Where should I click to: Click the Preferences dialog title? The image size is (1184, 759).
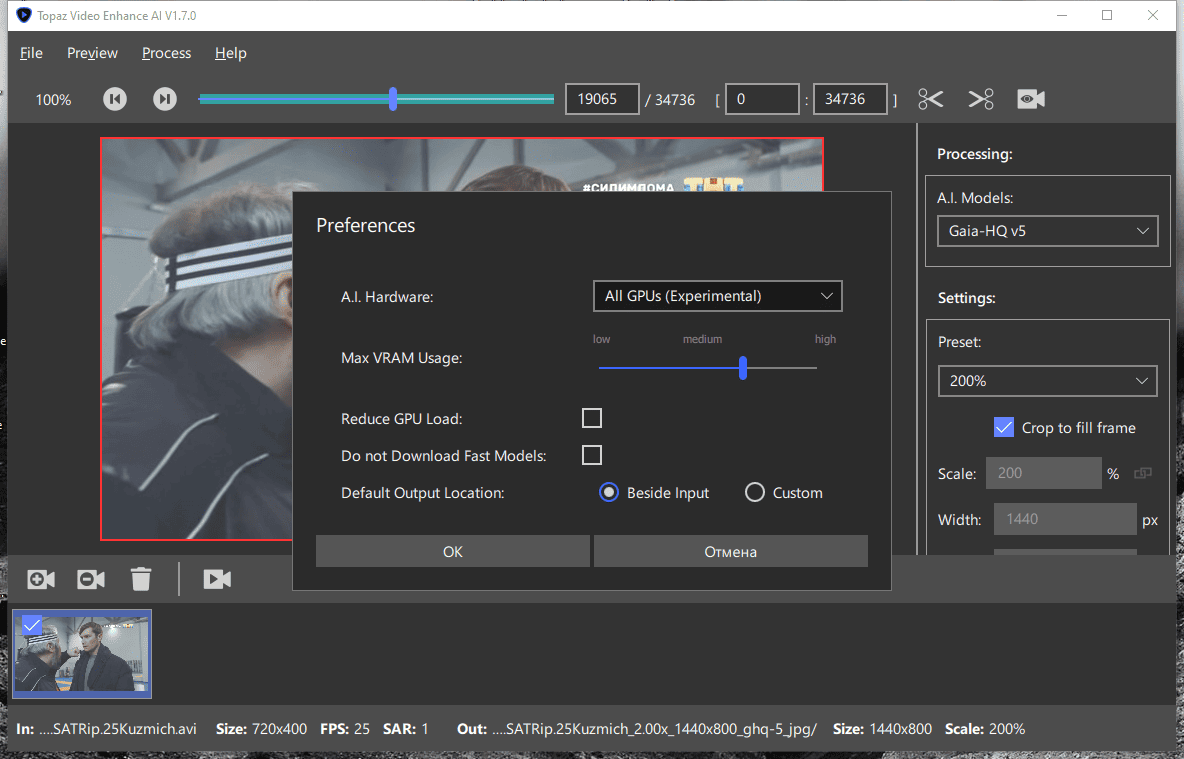pyautogui.click(x=365, y=225)
